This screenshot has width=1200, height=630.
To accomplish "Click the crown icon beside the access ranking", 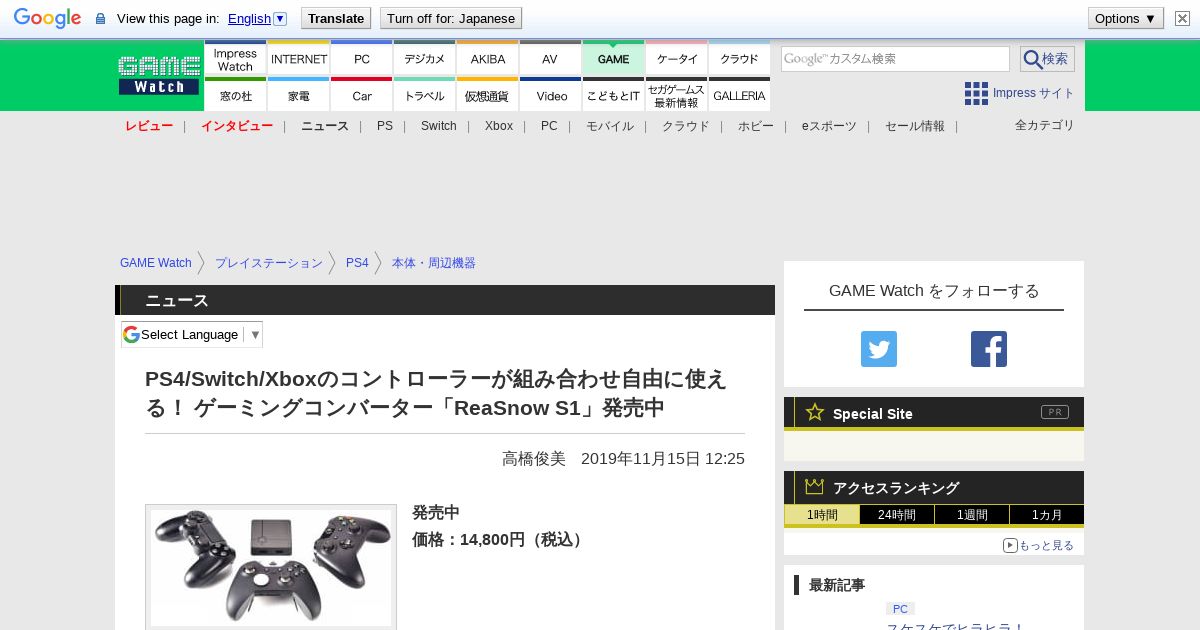I will (814, 487).
